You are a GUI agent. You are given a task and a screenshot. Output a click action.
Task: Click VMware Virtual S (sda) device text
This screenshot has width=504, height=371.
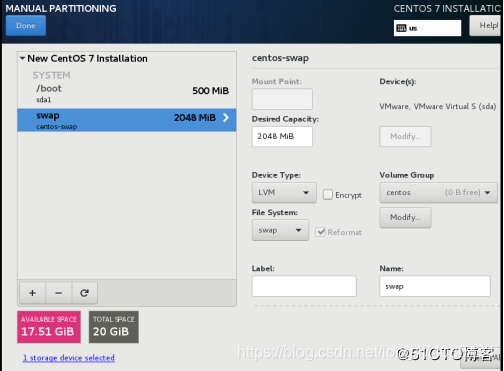[x=438, y=106]
